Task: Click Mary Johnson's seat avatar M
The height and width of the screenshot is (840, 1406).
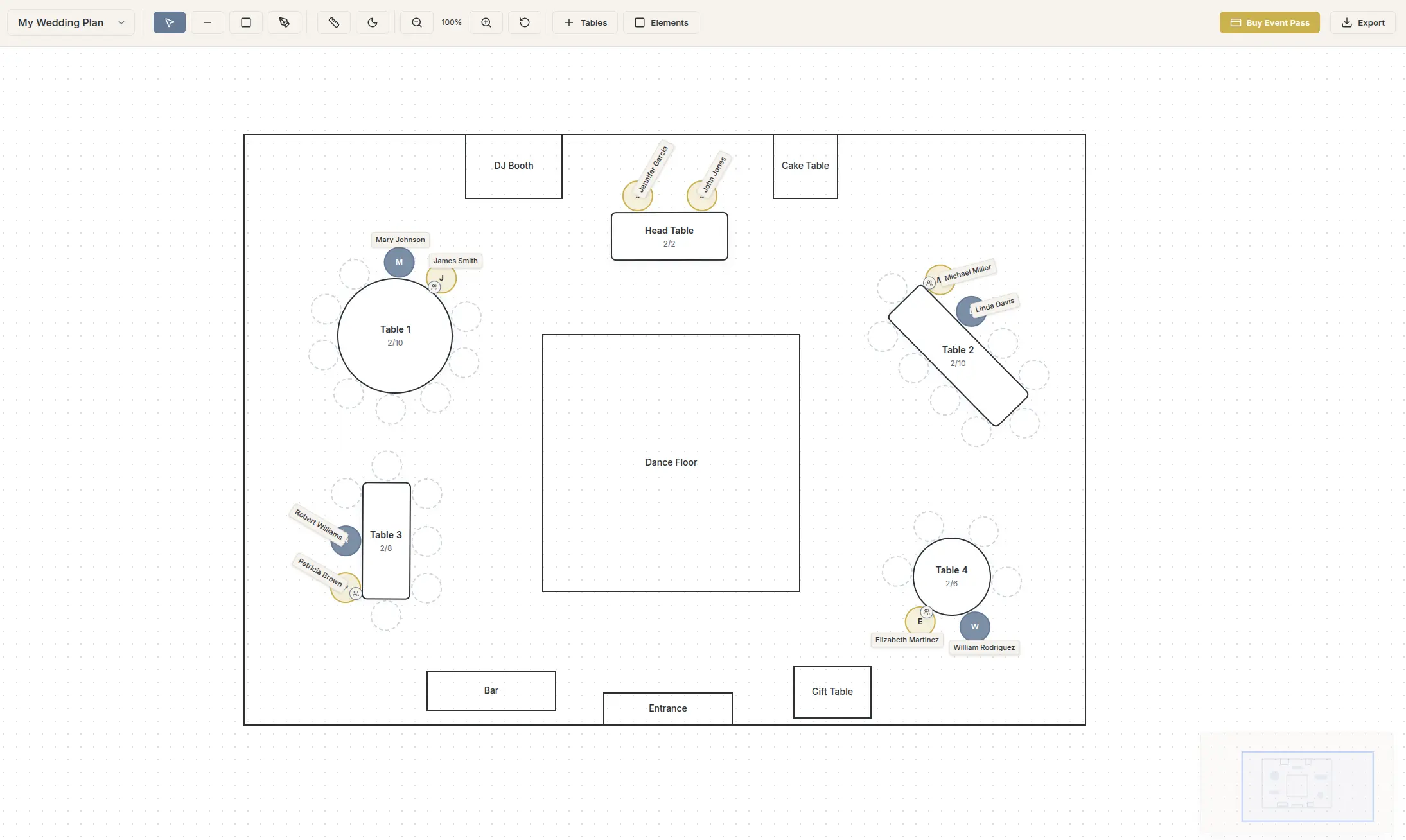Action: pyautogui.click(x=399, y=262)
